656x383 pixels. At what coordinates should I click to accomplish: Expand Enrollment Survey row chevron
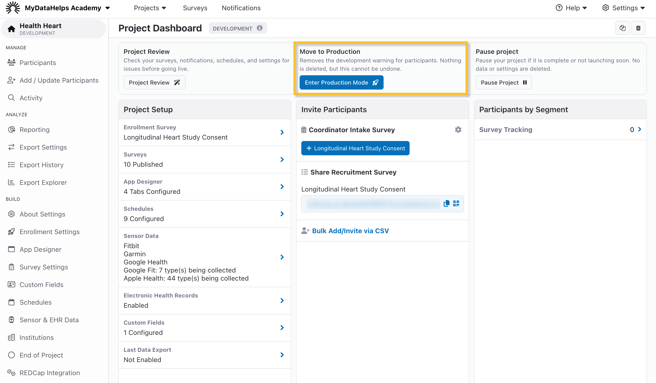282,132
